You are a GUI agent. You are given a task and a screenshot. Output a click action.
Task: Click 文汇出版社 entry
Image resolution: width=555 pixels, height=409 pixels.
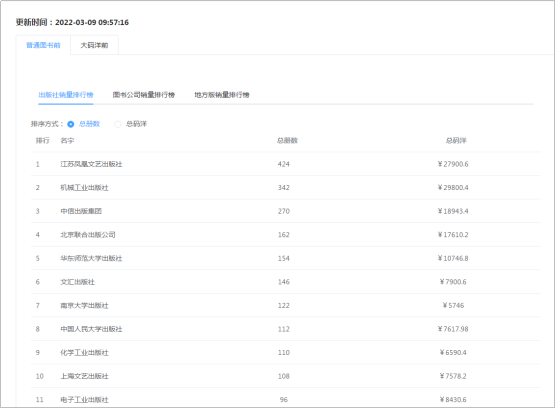coord(78,282)
